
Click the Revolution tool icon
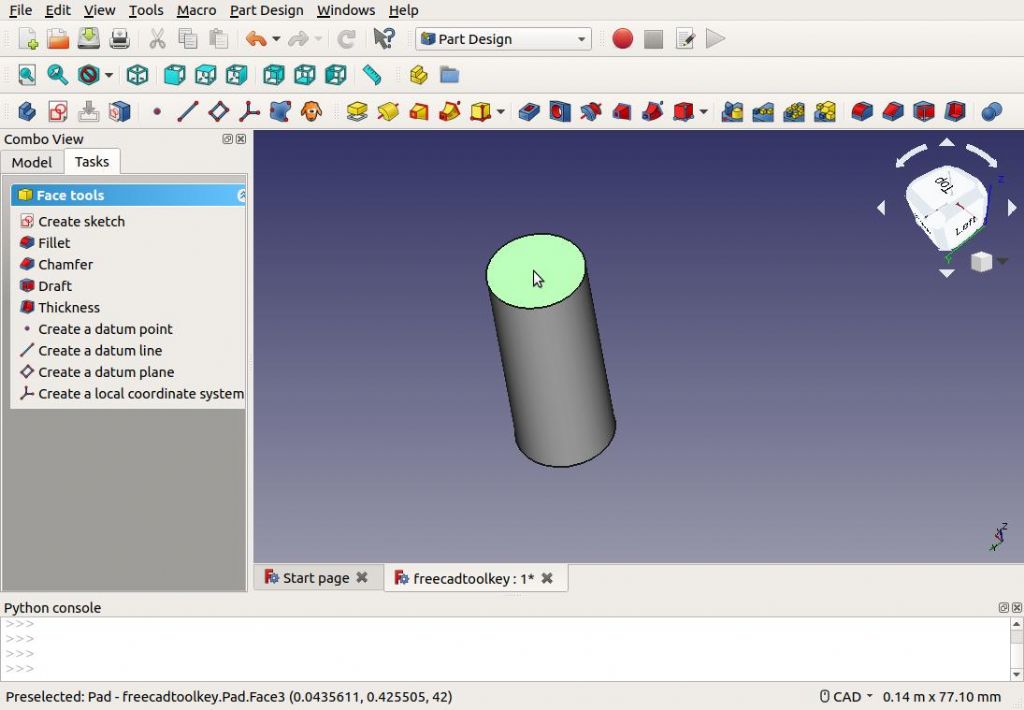pyautogui.click(x=387, y=112)
